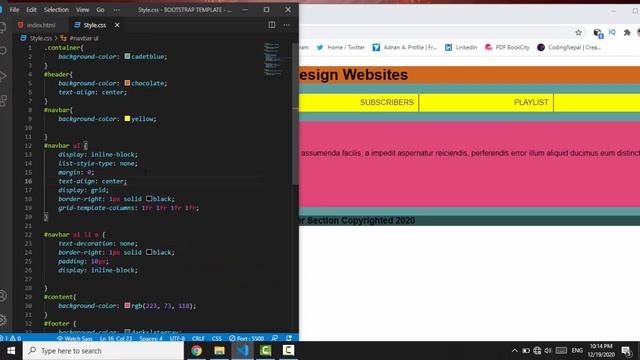Screen dimensions: 640x360
Task: Select the UTF-8 encoding indicator
Action: [177, 338]
